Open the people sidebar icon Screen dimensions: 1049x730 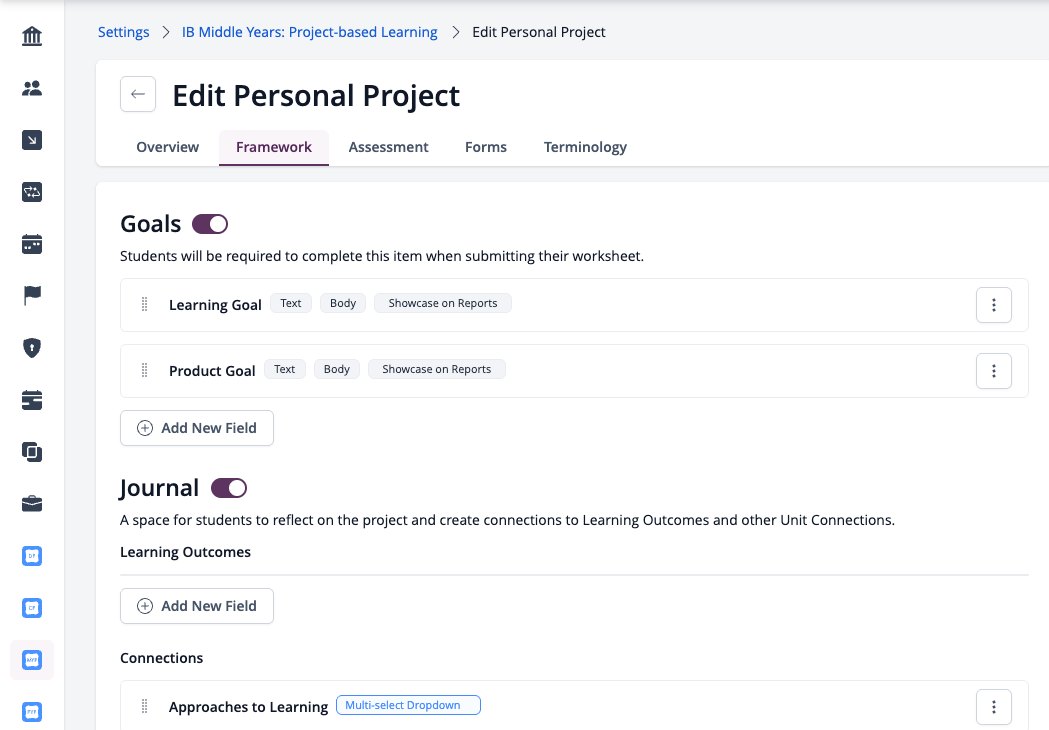pos(31,88)
